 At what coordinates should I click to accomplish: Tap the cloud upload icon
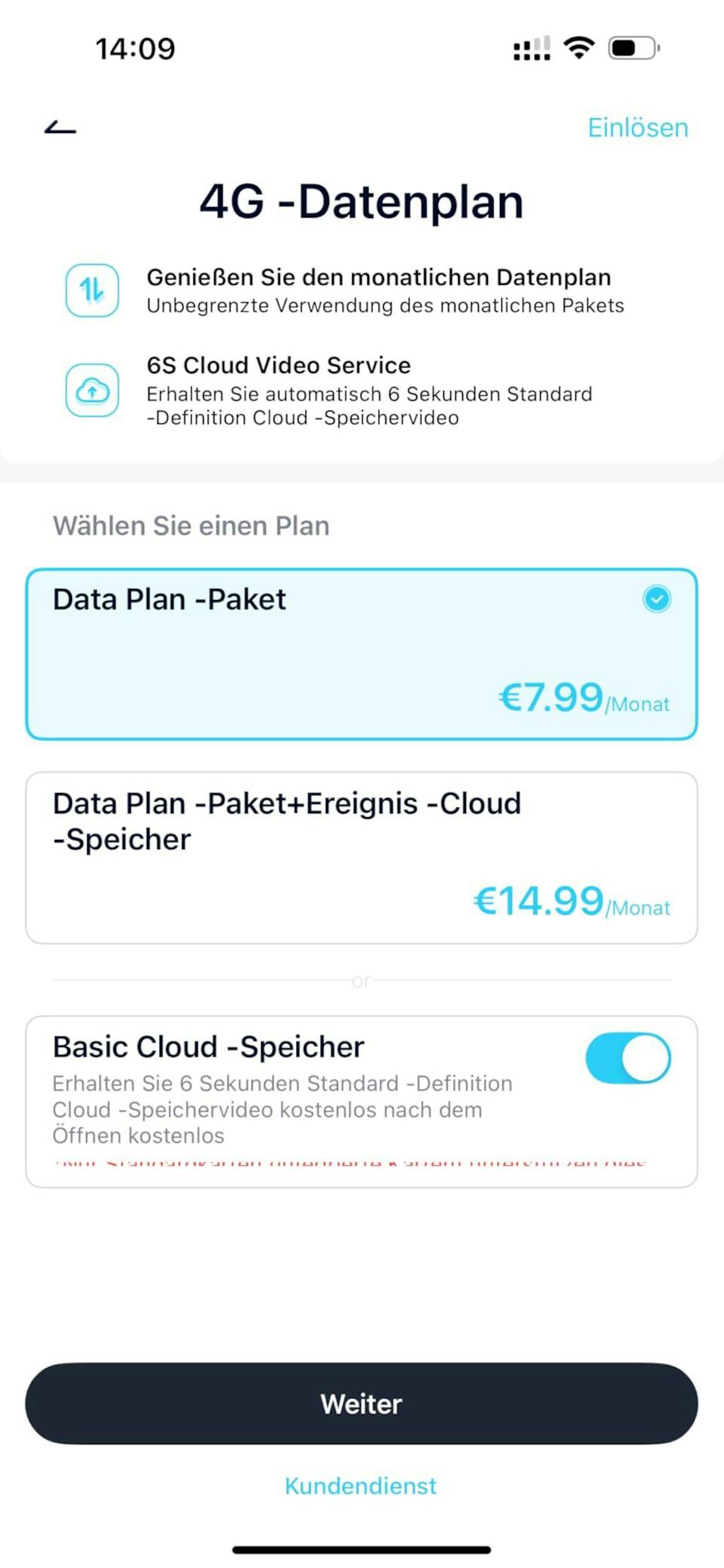(x=92, y=390)
